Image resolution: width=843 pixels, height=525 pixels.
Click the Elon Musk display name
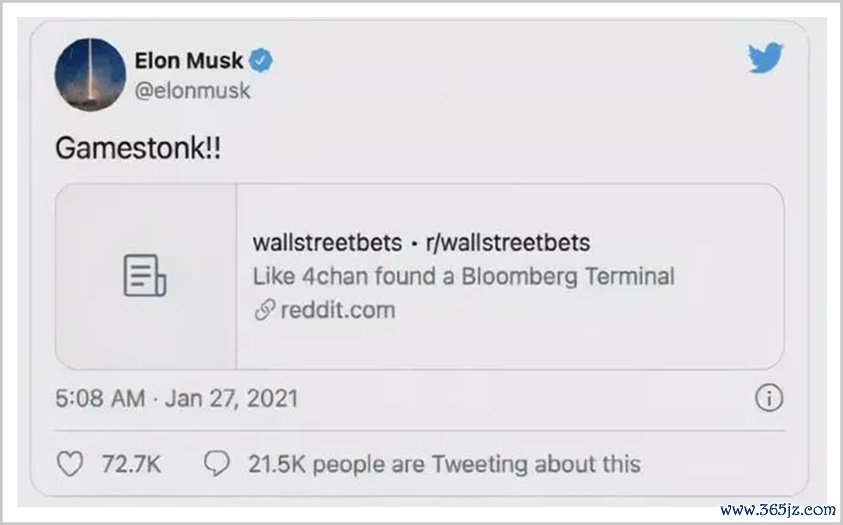[x=189, y=60]
